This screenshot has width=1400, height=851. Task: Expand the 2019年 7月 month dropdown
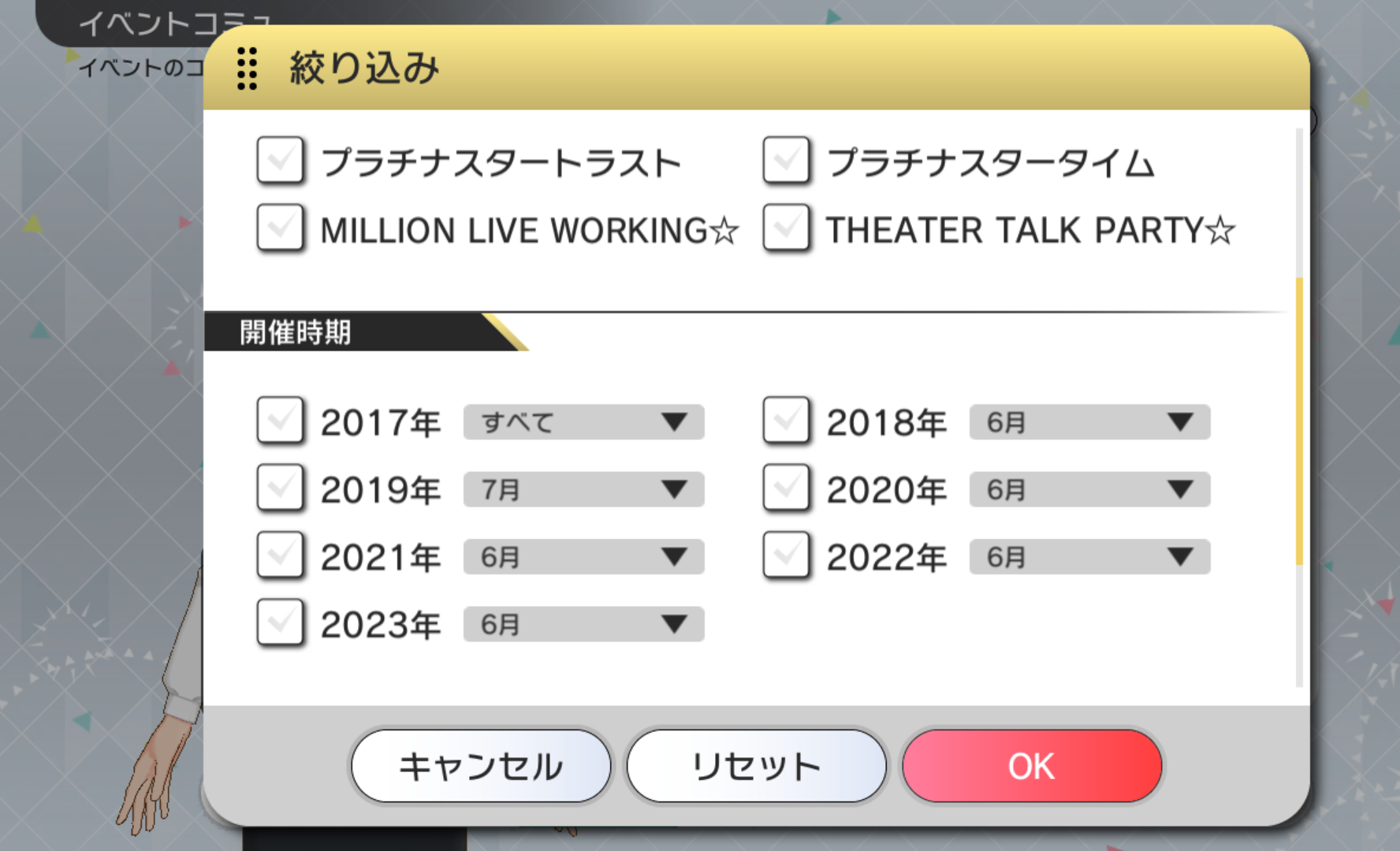pos(583,489)
